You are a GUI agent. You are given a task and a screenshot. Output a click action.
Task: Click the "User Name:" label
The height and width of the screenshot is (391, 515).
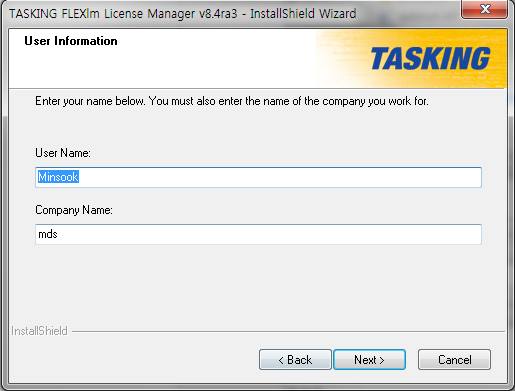pyautogui.click(x=63, y=153)
